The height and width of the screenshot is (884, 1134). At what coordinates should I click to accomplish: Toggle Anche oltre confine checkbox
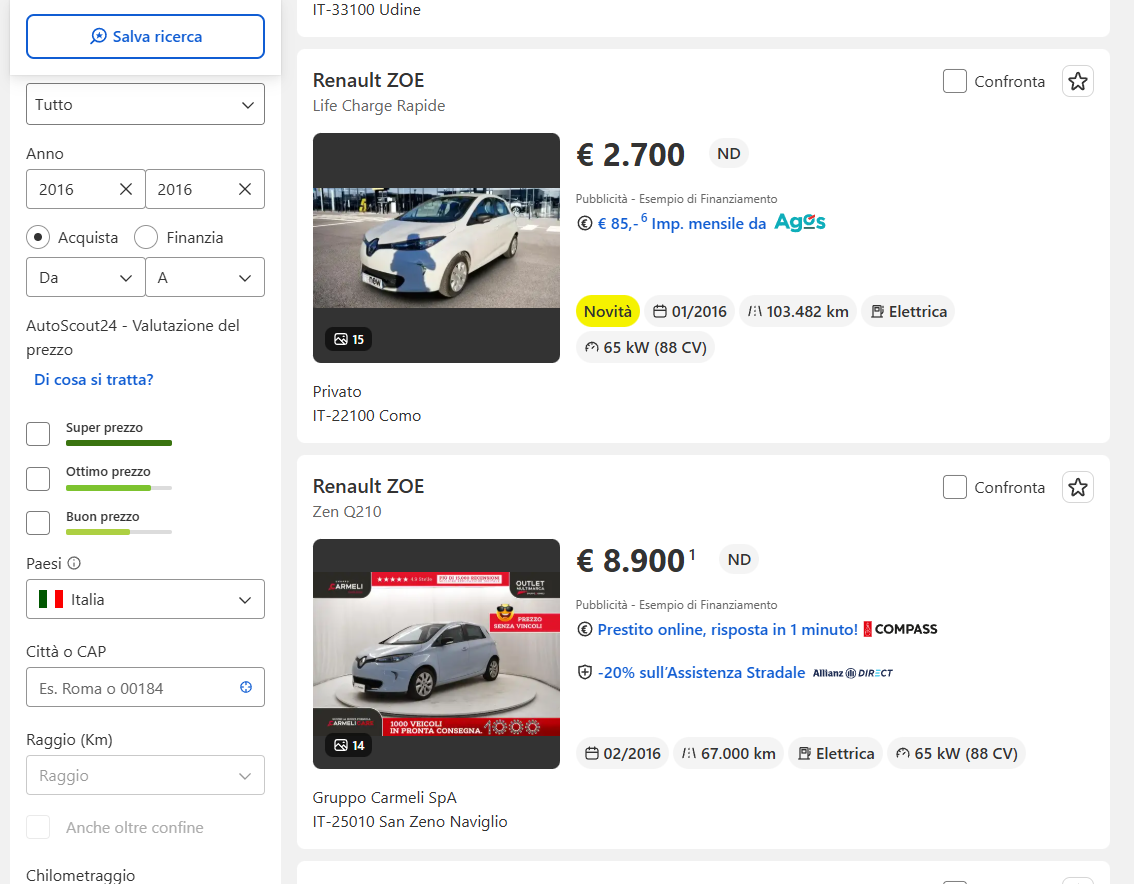coord(38,827)
